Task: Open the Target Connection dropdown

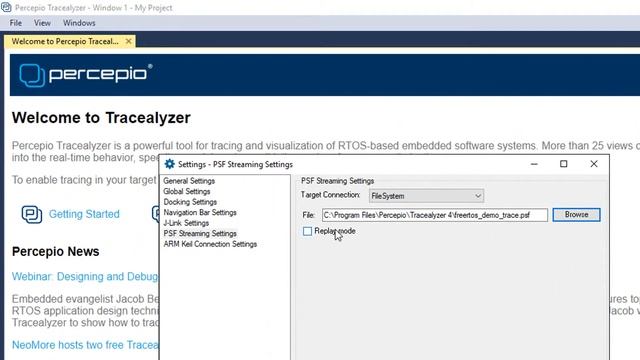Action: 426,196
